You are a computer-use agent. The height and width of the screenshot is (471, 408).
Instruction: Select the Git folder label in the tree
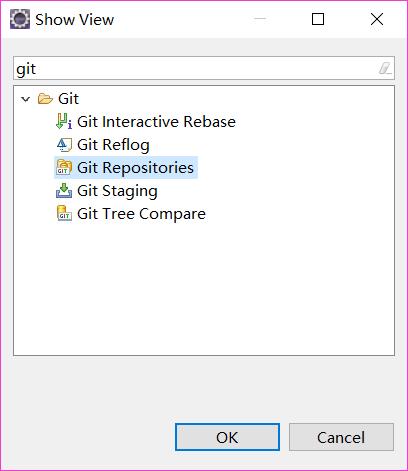click(68, 99)
